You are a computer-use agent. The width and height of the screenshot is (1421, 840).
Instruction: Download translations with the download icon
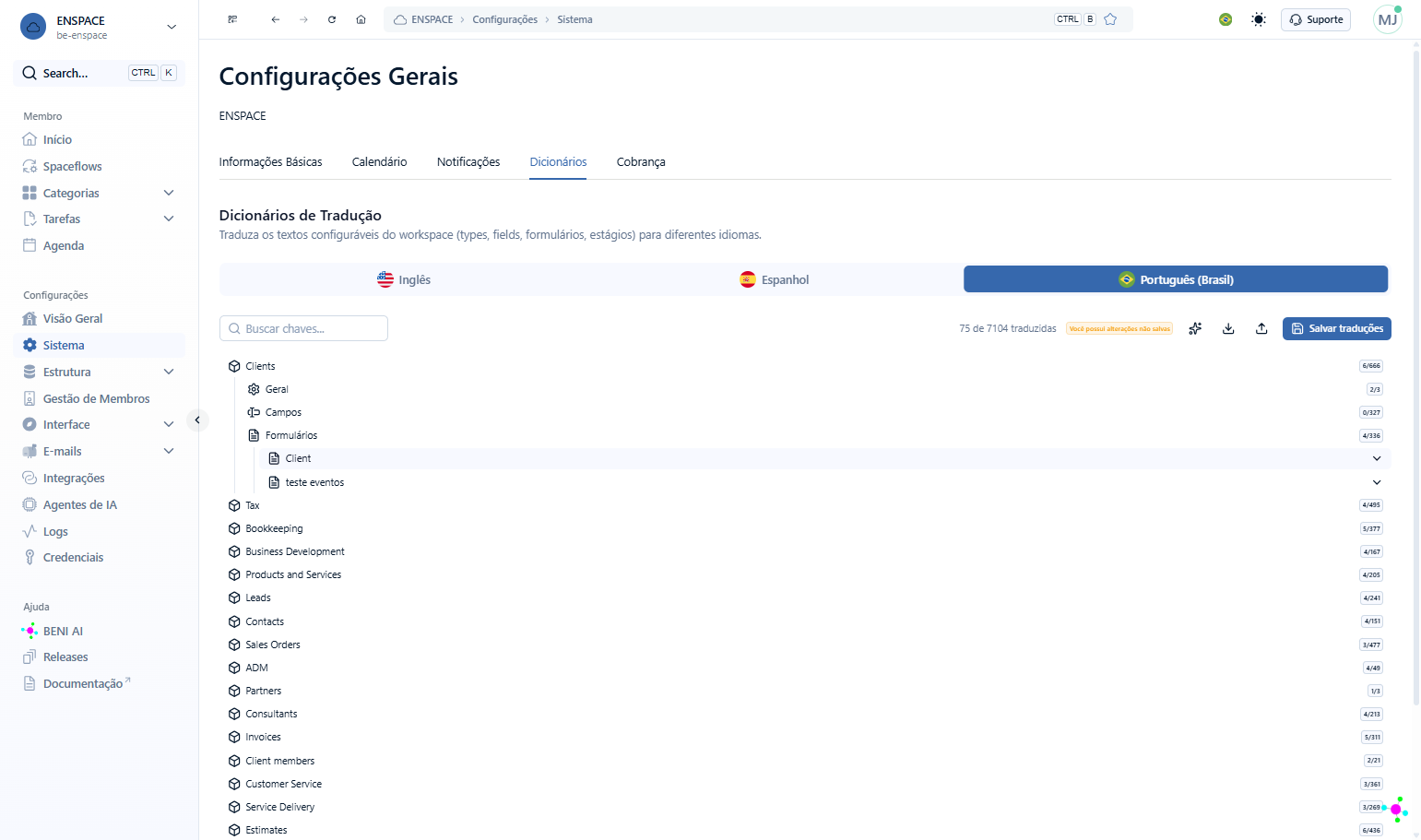tap(1228, 328)
